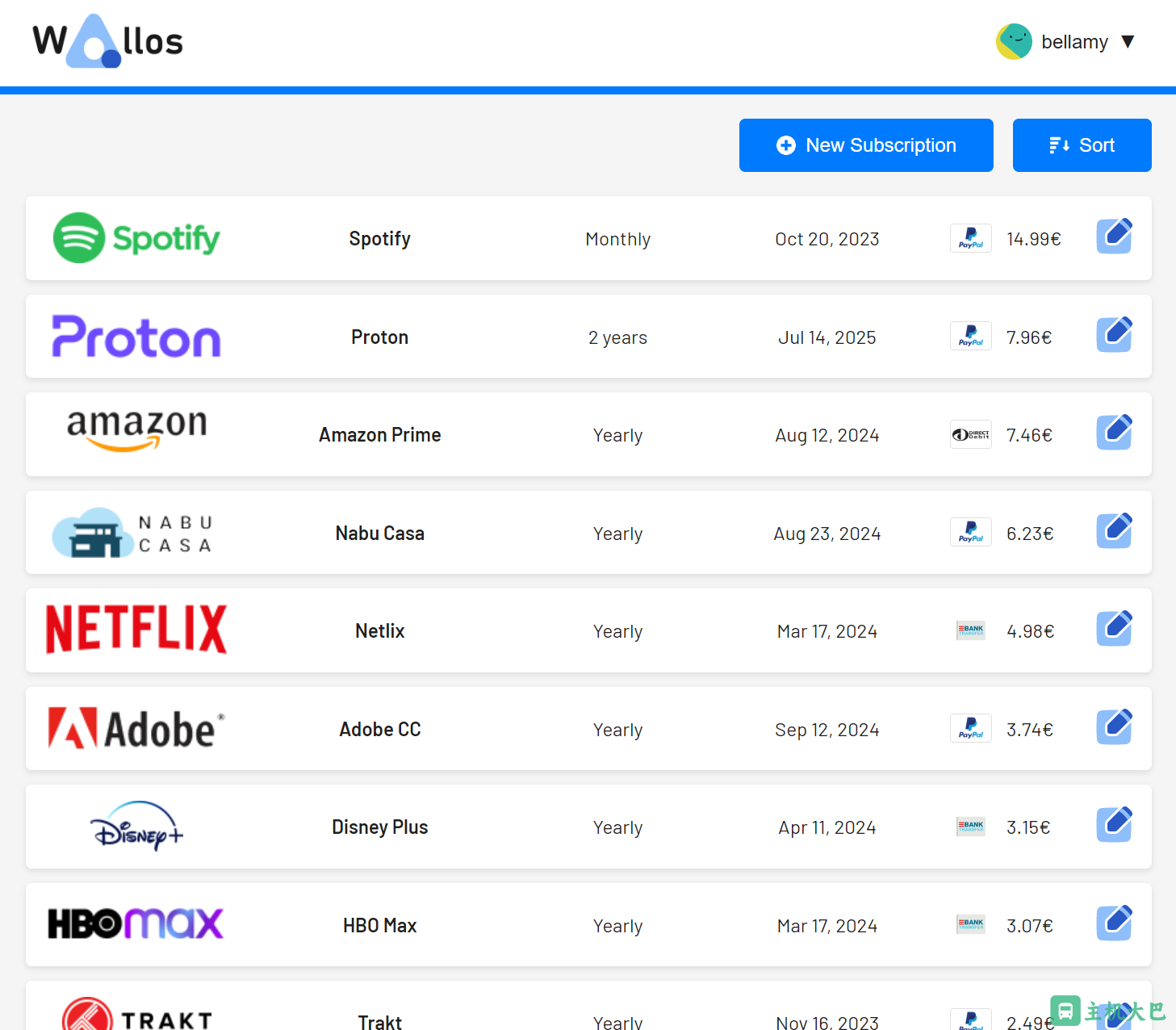Click the PayPal icon in Proton row
This screenshot has width=1176, height=1030.
971,337
